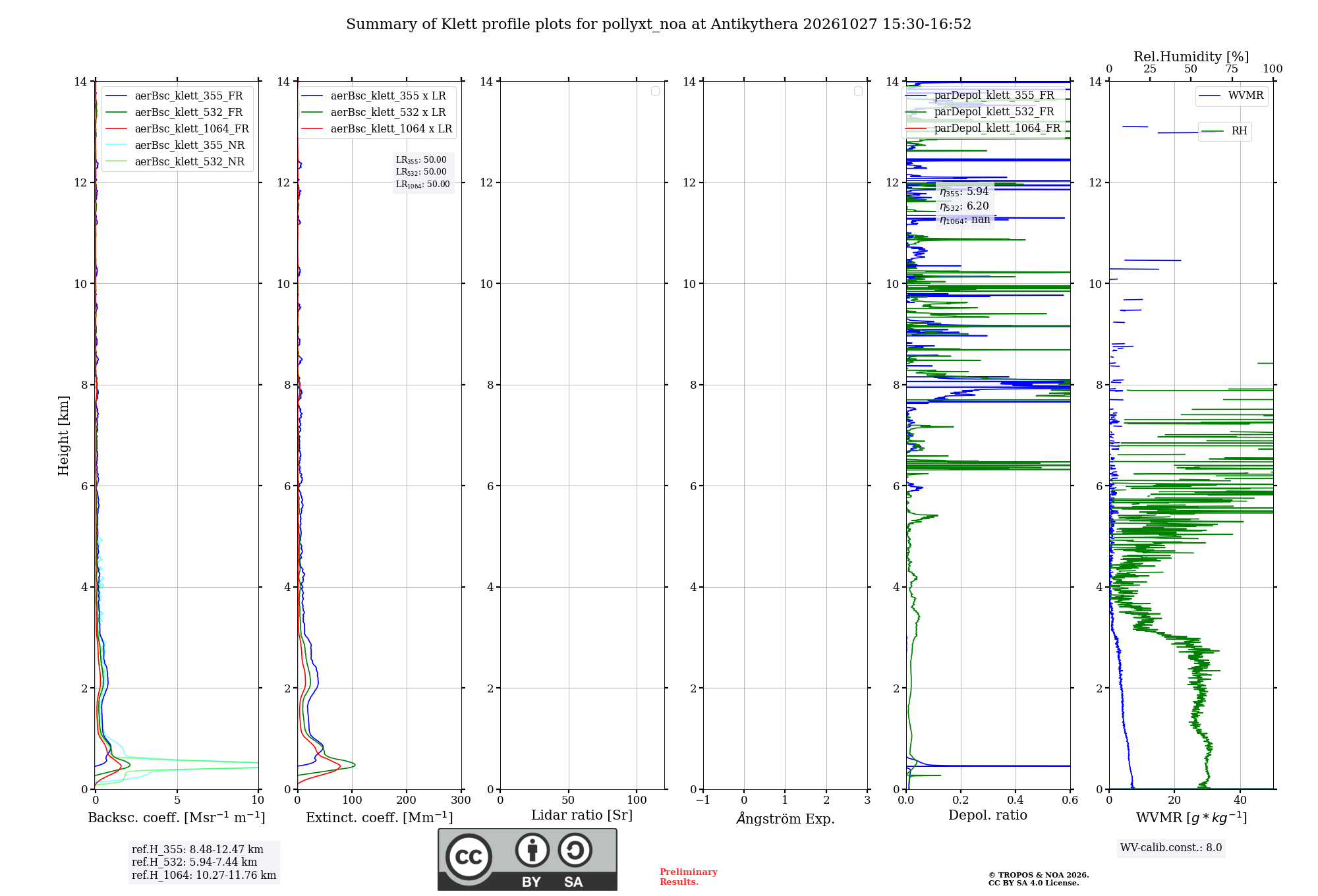The height and width of the screenshot is (896, 1318).
Task: Click the Creative Commons CC logo icon
Action: click(x=469, y=856)
